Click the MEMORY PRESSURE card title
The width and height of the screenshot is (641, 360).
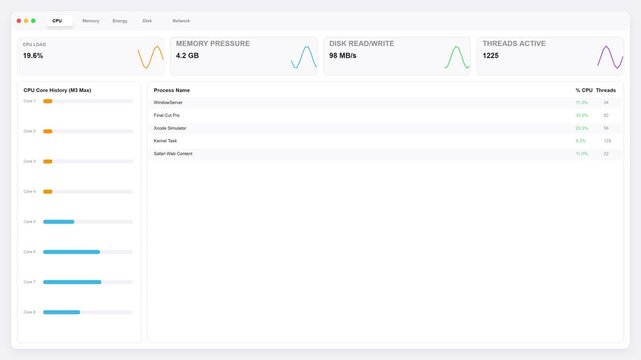(213, 44)
